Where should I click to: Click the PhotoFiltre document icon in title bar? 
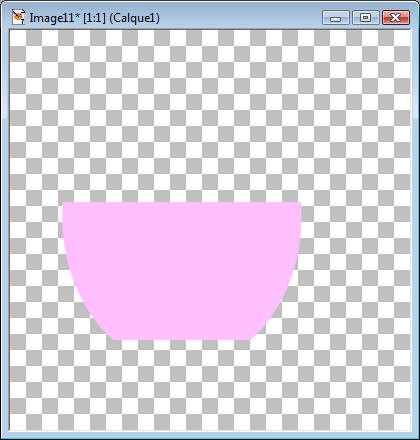18,17
